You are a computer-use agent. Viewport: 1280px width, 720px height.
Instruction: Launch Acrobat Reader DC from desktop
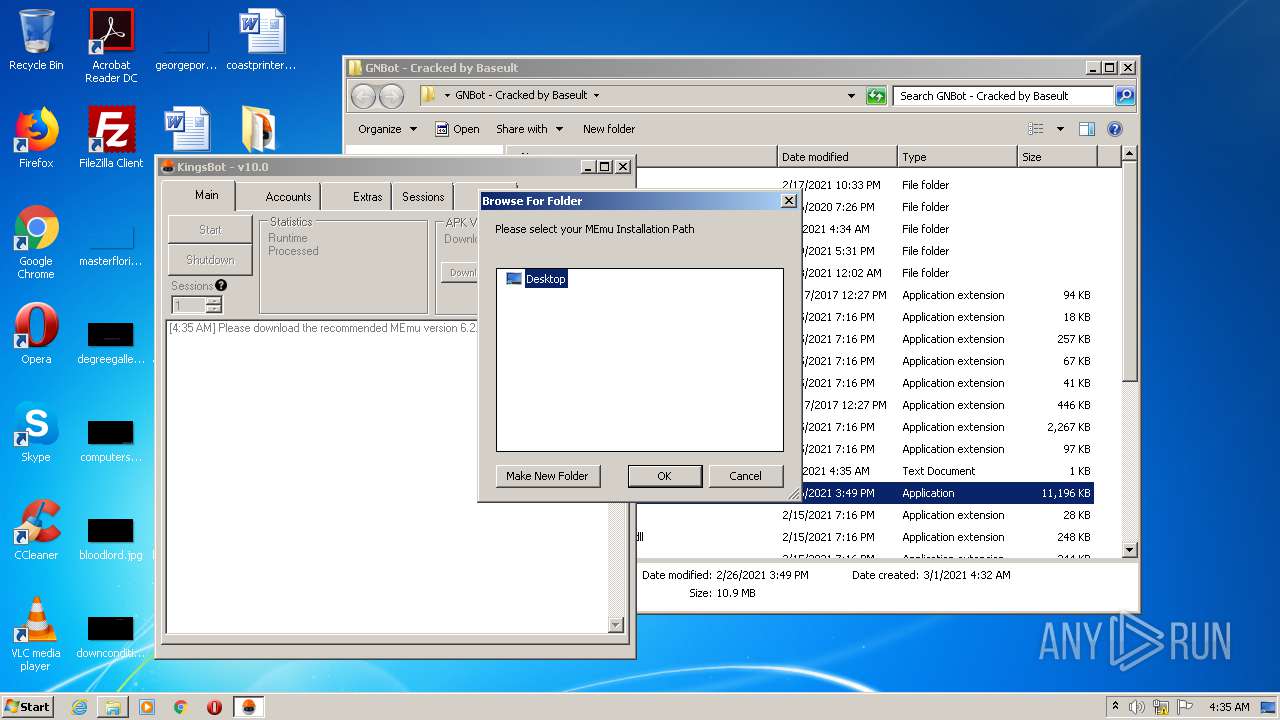(111, 46)
